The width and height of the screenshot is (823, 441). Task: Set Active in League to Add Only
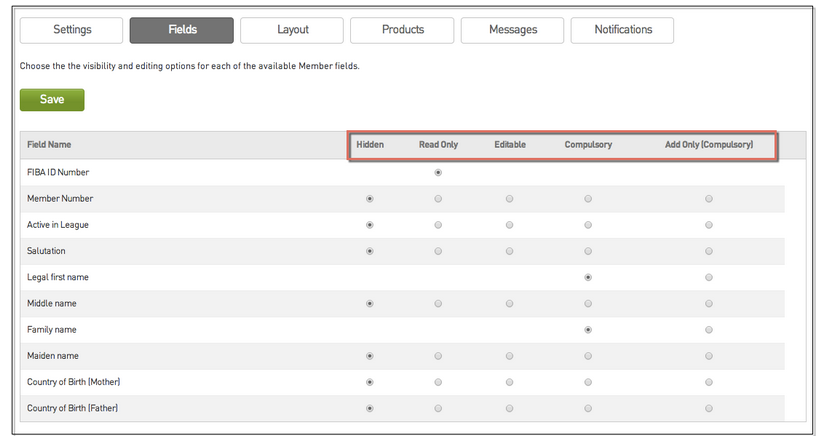pos(709,225)
